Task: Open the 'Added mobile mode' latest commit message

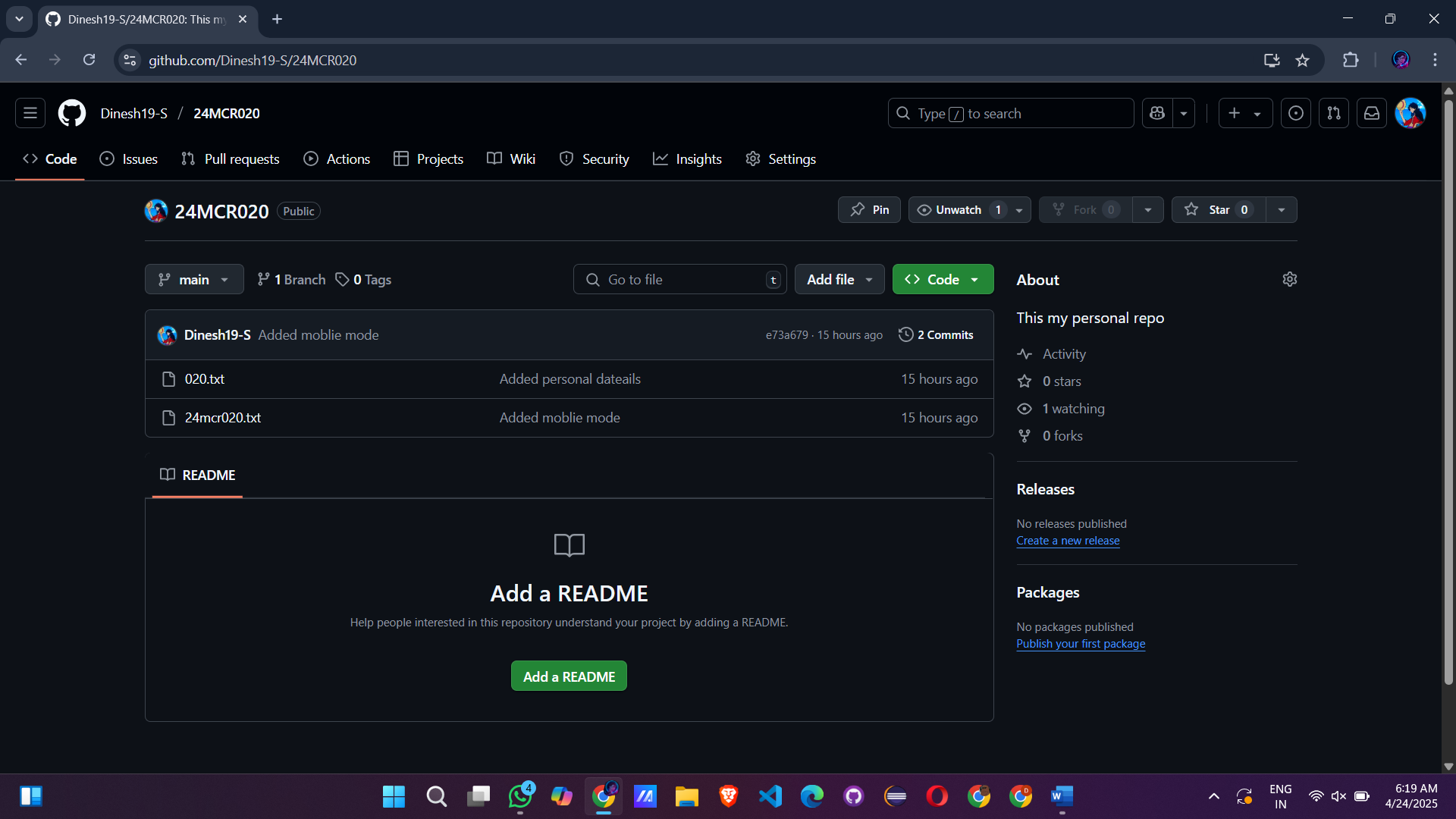Action: pyautogui.click(x=318, y=335)
